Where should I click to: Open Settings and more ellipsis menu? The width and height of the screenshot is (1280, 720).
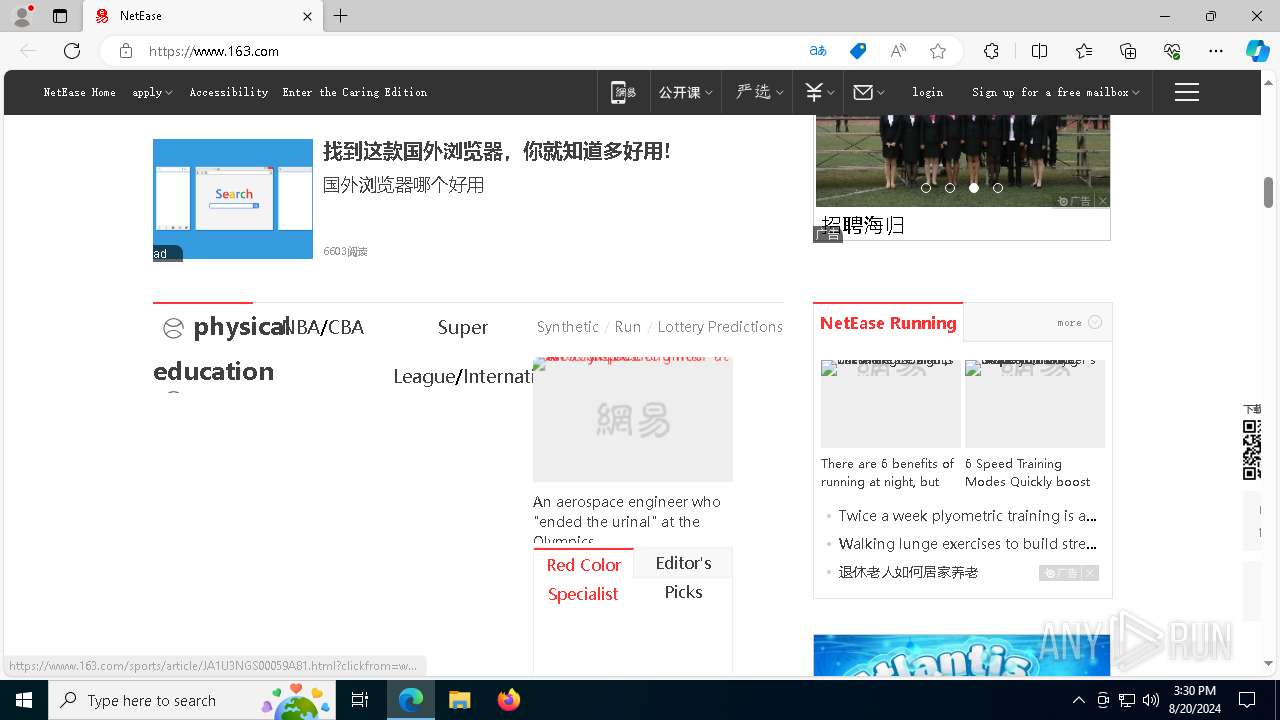coord(1216,51)
